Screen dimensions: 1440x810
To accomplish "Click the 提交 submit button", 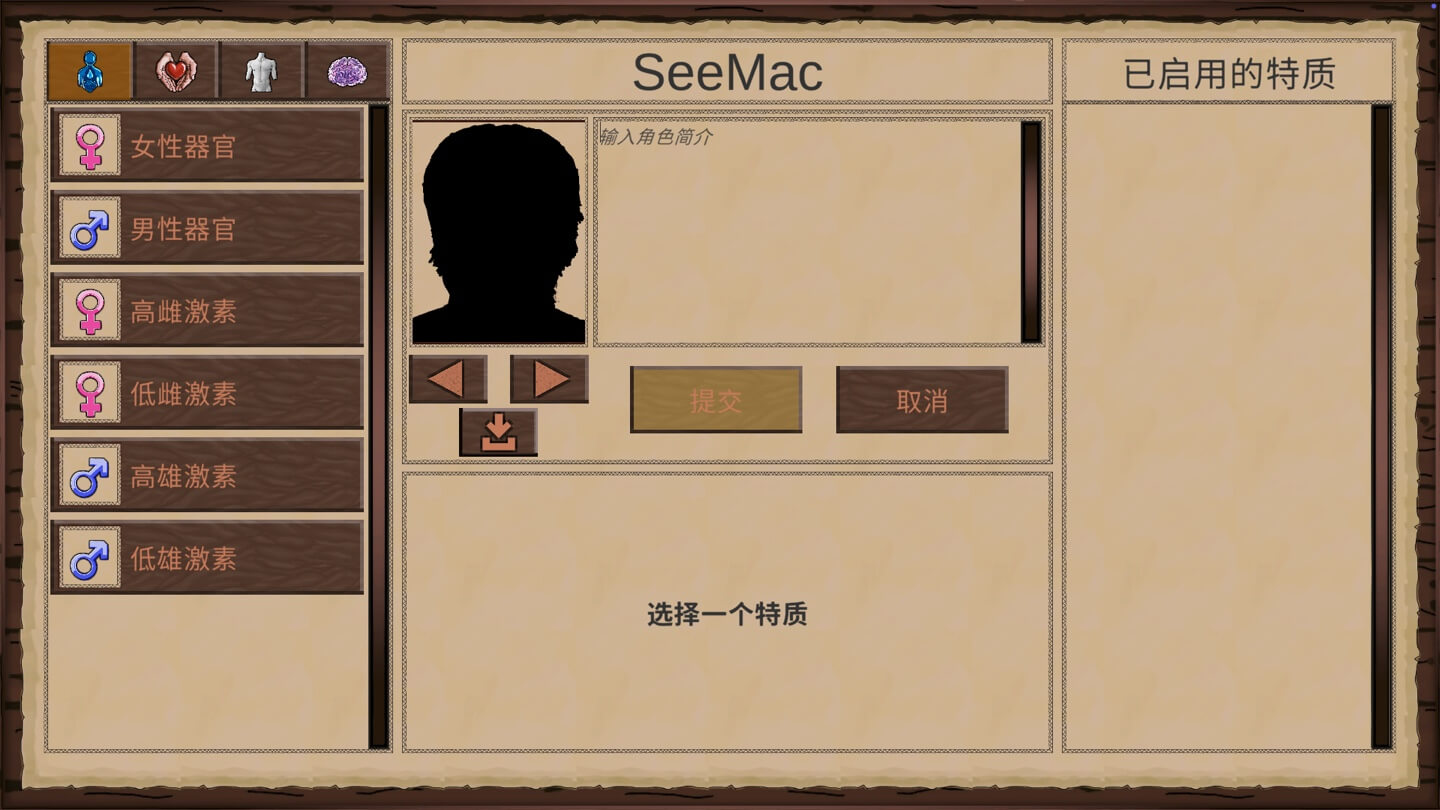I will pos(716,400).
